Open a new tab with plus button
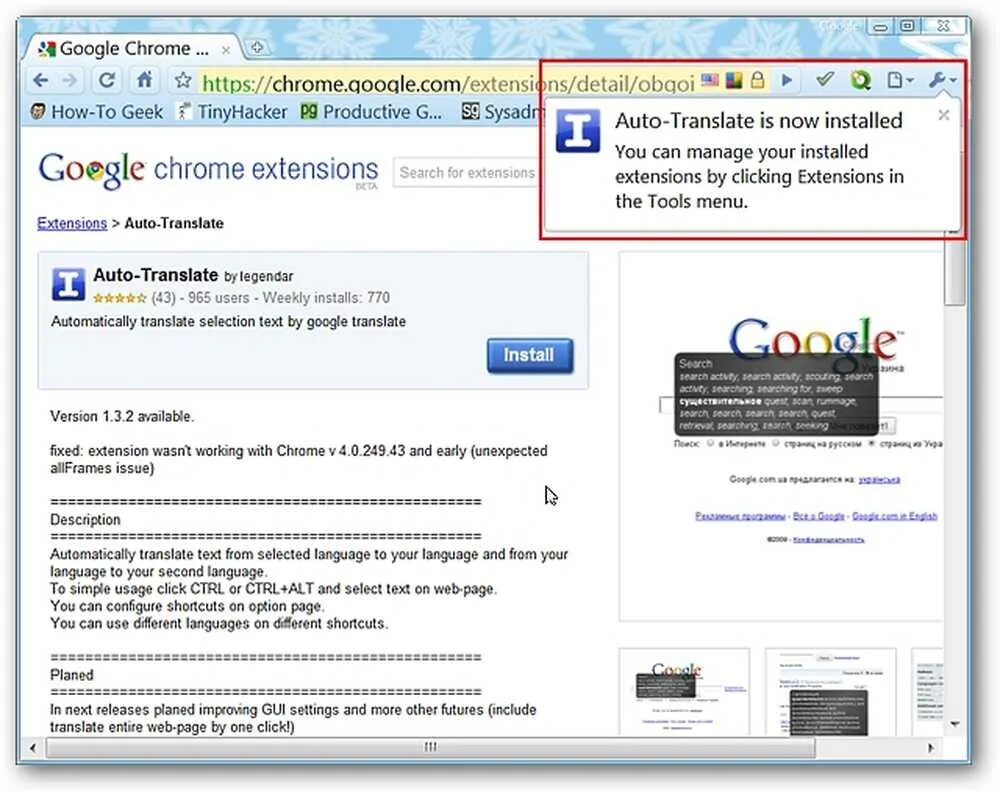 [258, 48]
